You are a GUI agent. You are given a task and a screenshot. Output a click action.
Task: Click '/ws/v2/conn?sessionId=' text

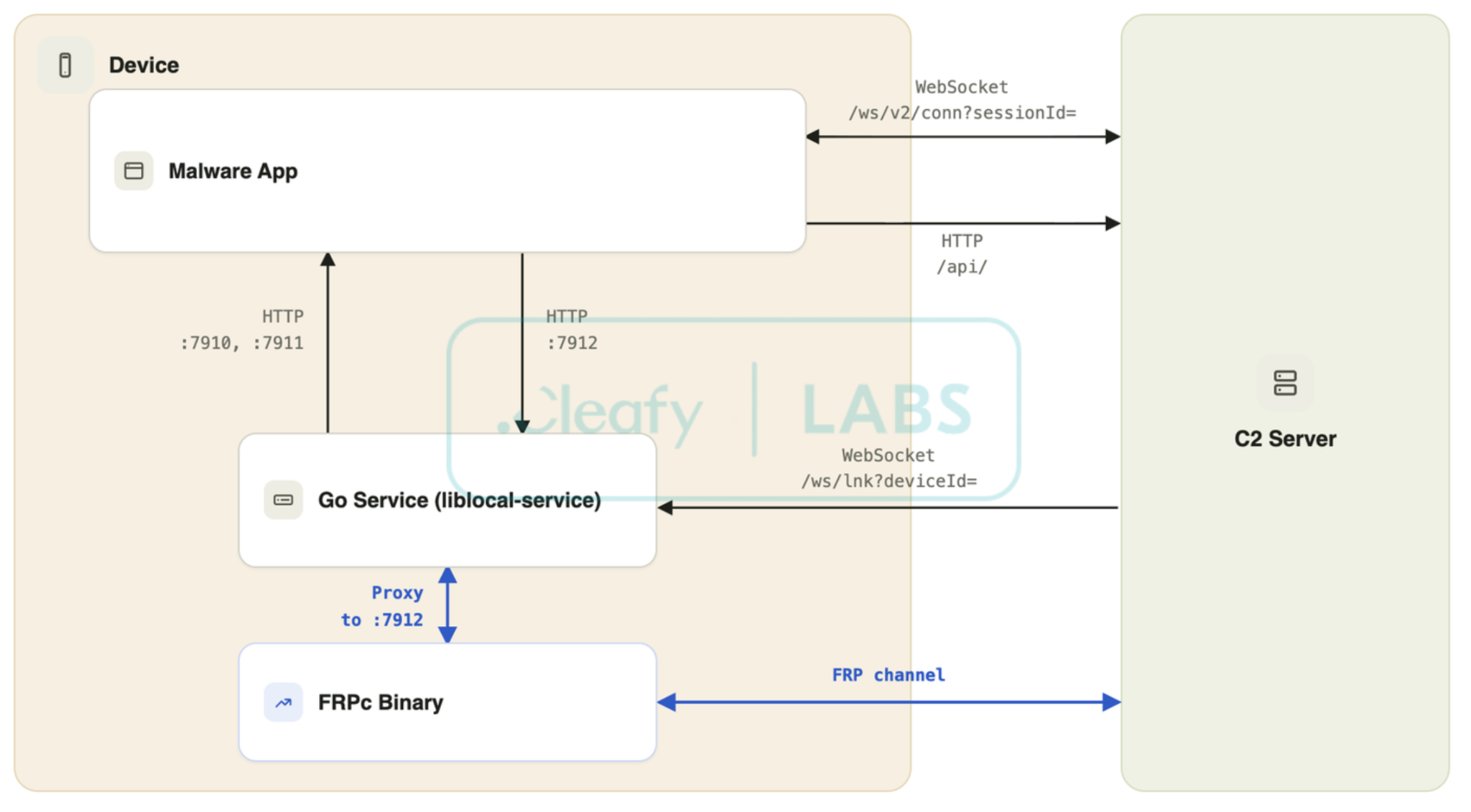click(962, 113)
